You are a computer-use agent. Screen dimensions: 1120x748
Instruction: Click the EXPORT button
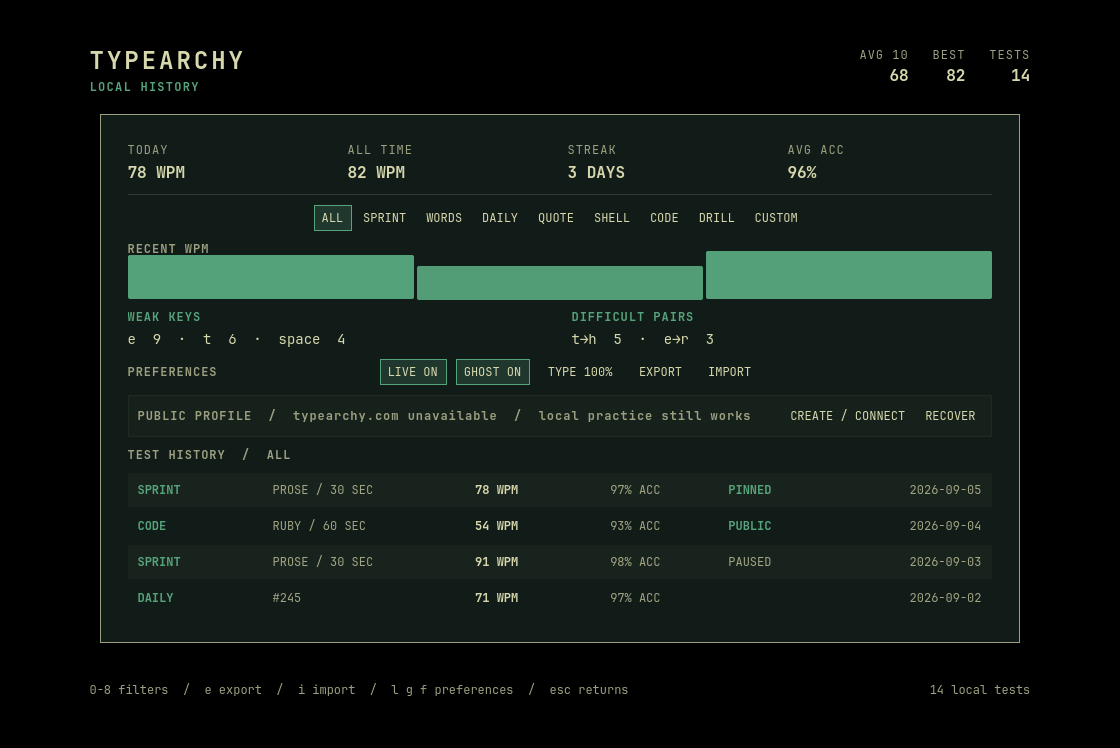coord(660,371)
